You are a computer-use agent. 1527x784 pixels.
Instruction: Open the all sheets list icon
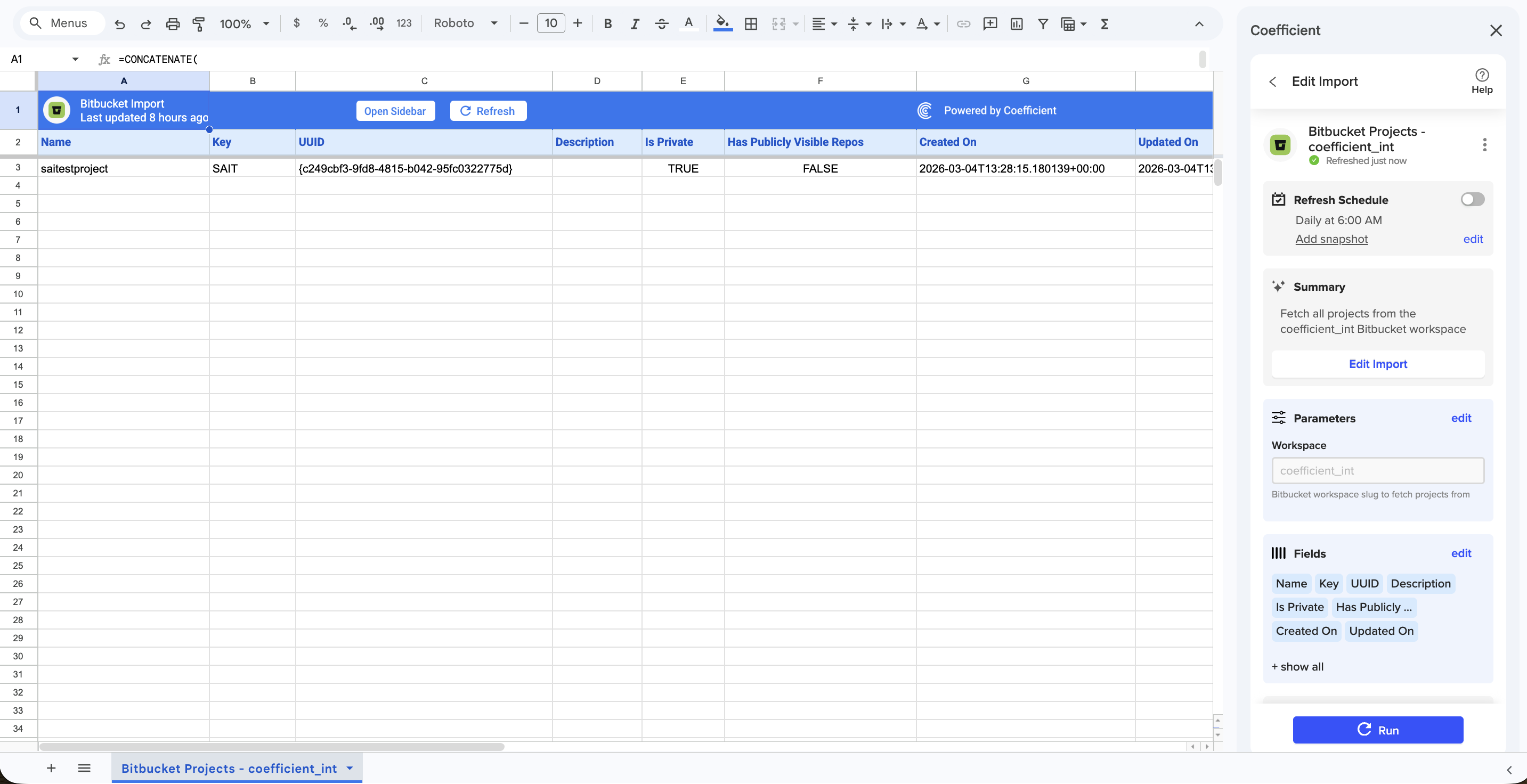pos(84,768)
